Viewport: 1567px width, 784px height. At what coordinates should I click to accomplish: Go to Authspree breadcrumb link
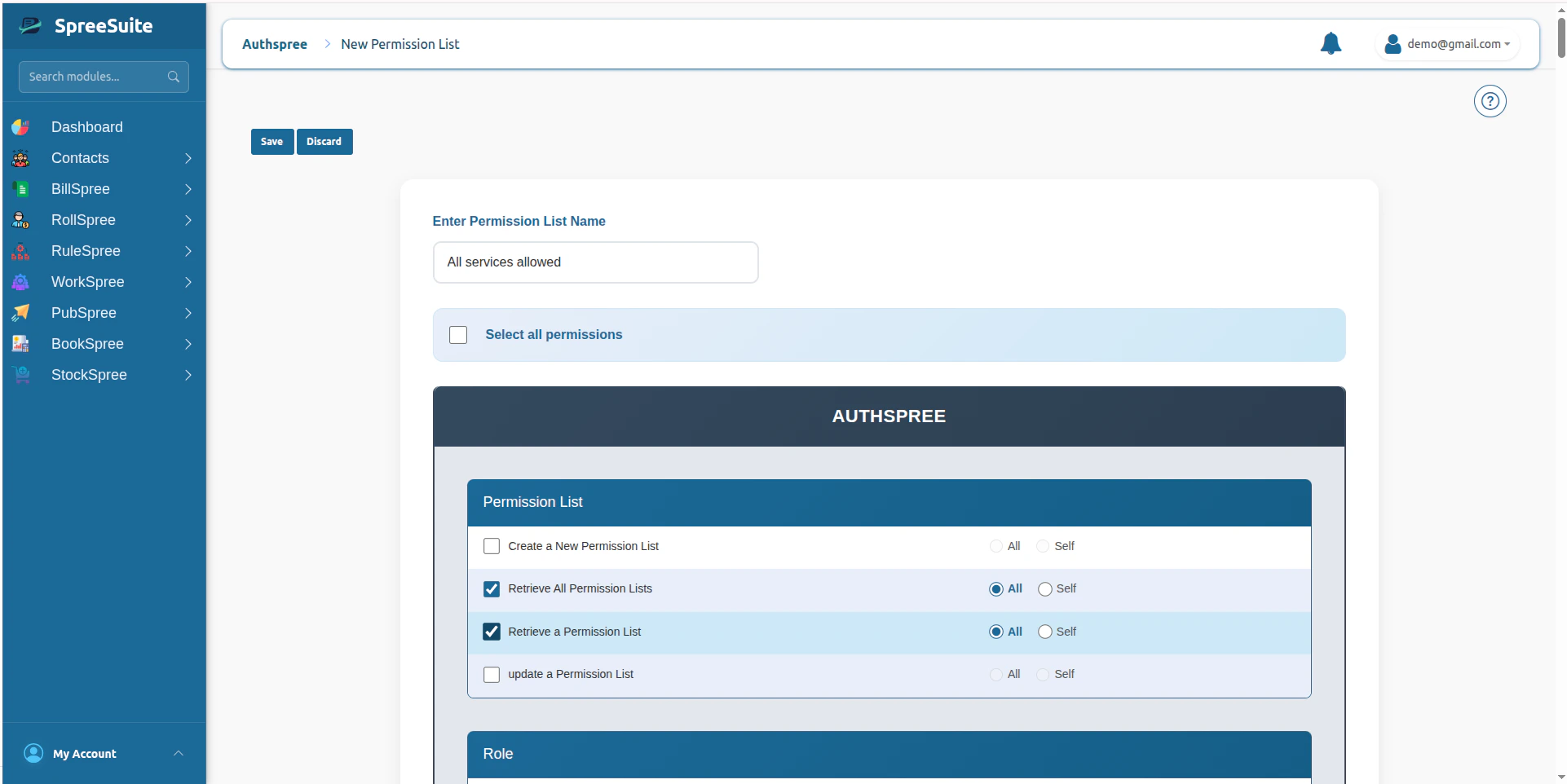[275, 44]
